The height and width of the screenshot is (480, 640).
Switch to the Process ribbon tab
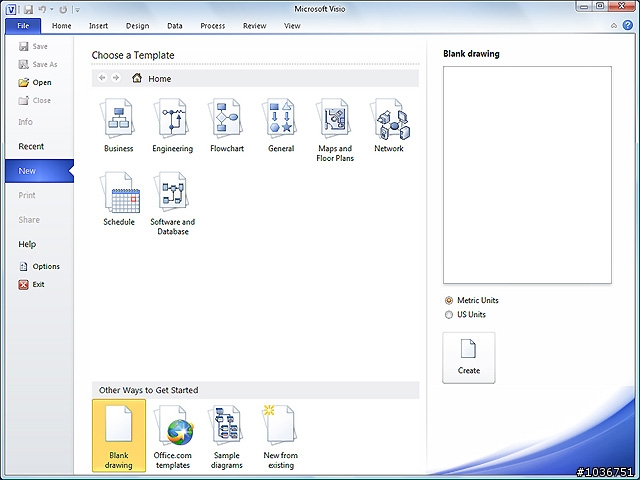coord(213,26)
